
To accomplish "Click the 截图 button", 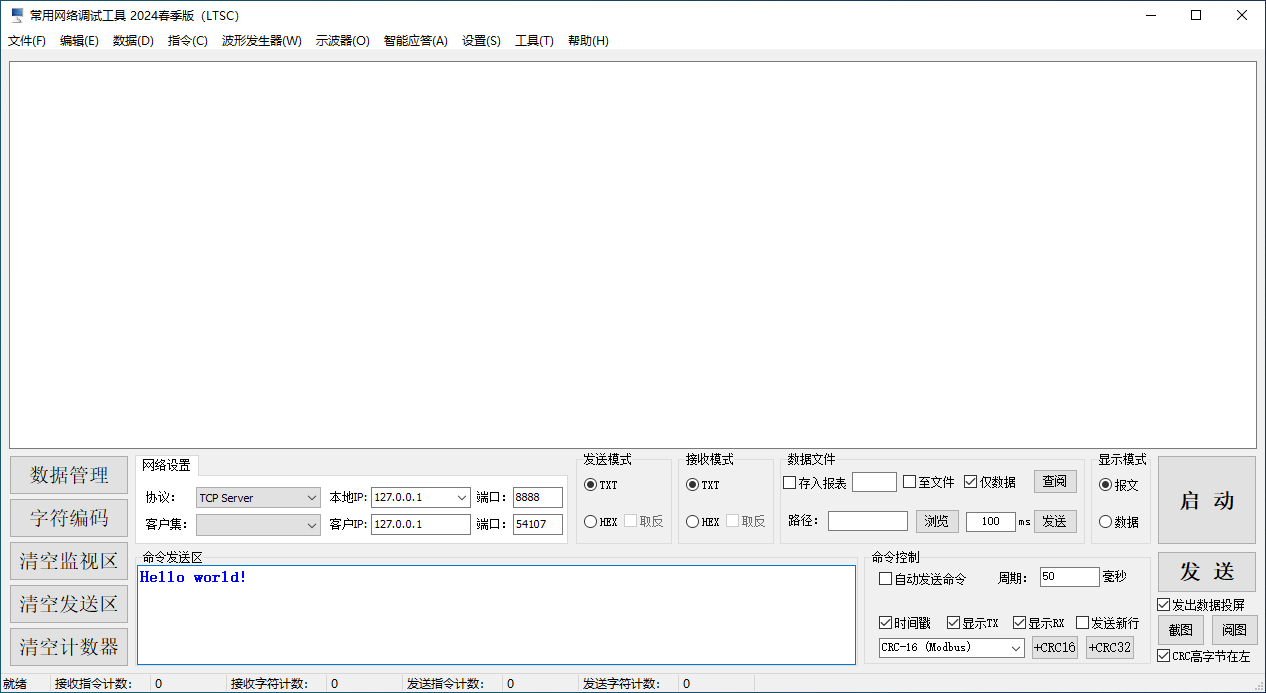I will tap(1181, 630).
